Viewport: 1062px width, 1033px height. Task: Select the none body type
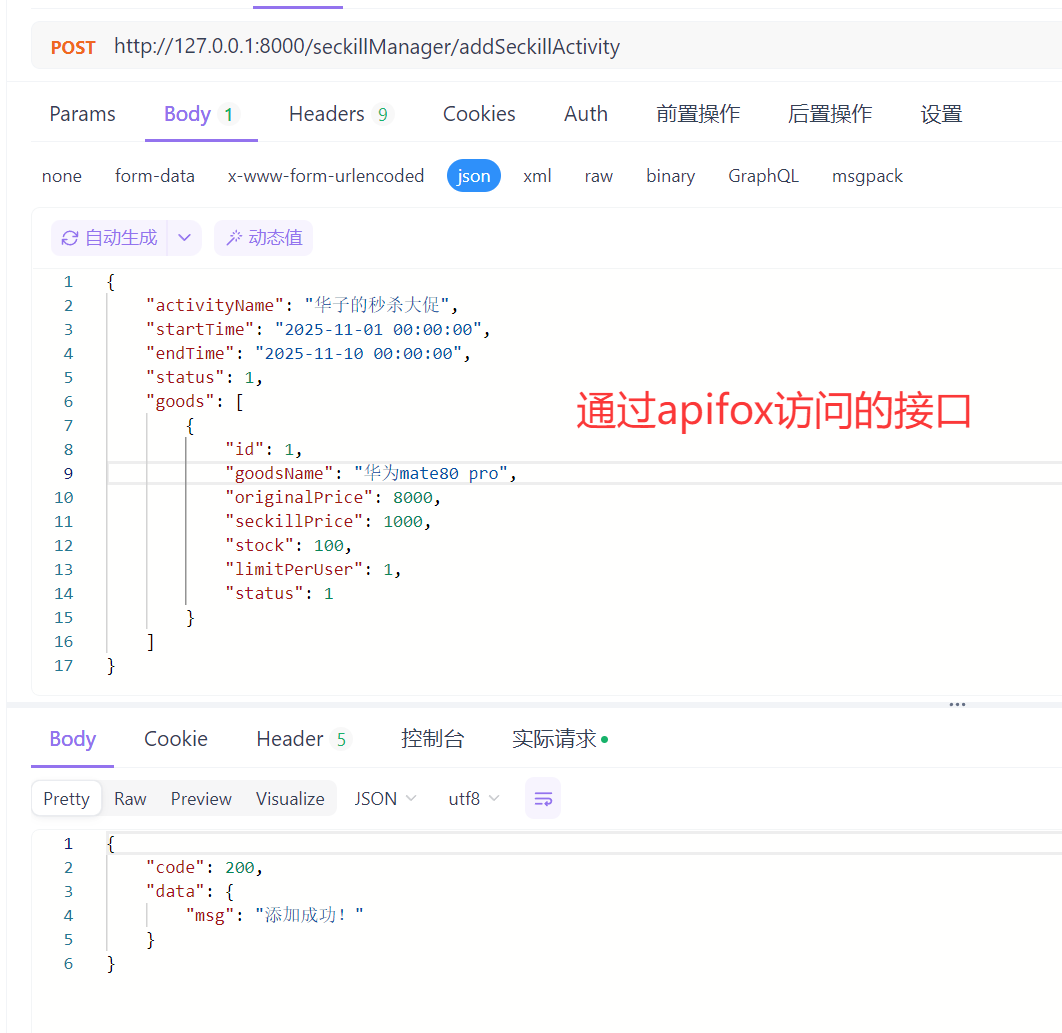coord(62,176)
